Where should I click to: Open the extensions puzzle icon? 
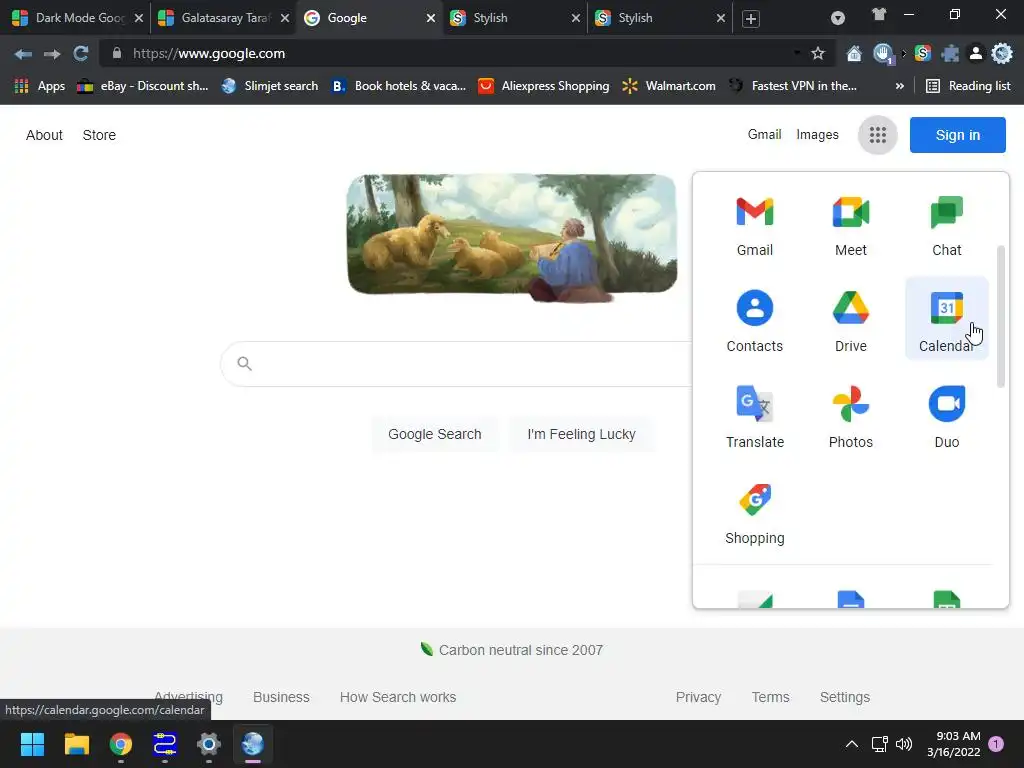click(950, 54)
